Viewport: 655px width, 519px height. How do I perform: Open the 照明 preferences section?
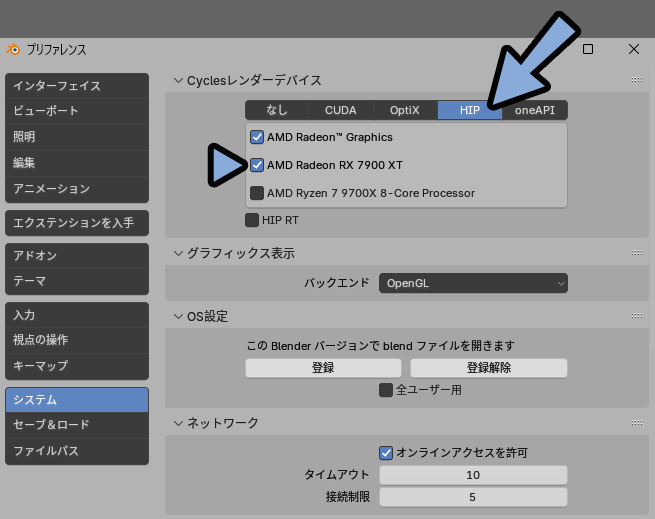pos(77,137)
